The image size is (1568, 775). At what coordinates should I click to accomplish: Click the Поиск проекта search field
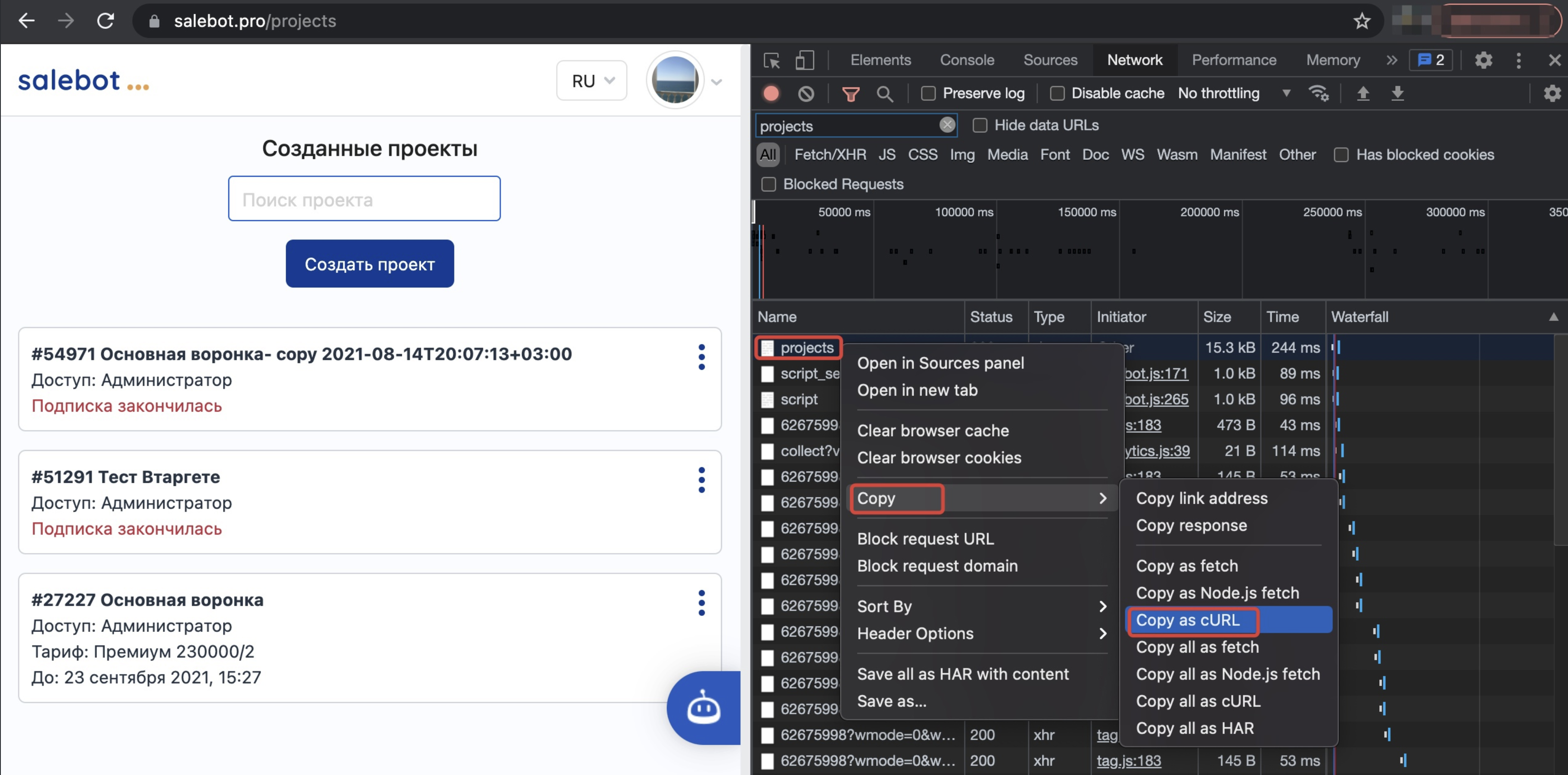point(364,199)
